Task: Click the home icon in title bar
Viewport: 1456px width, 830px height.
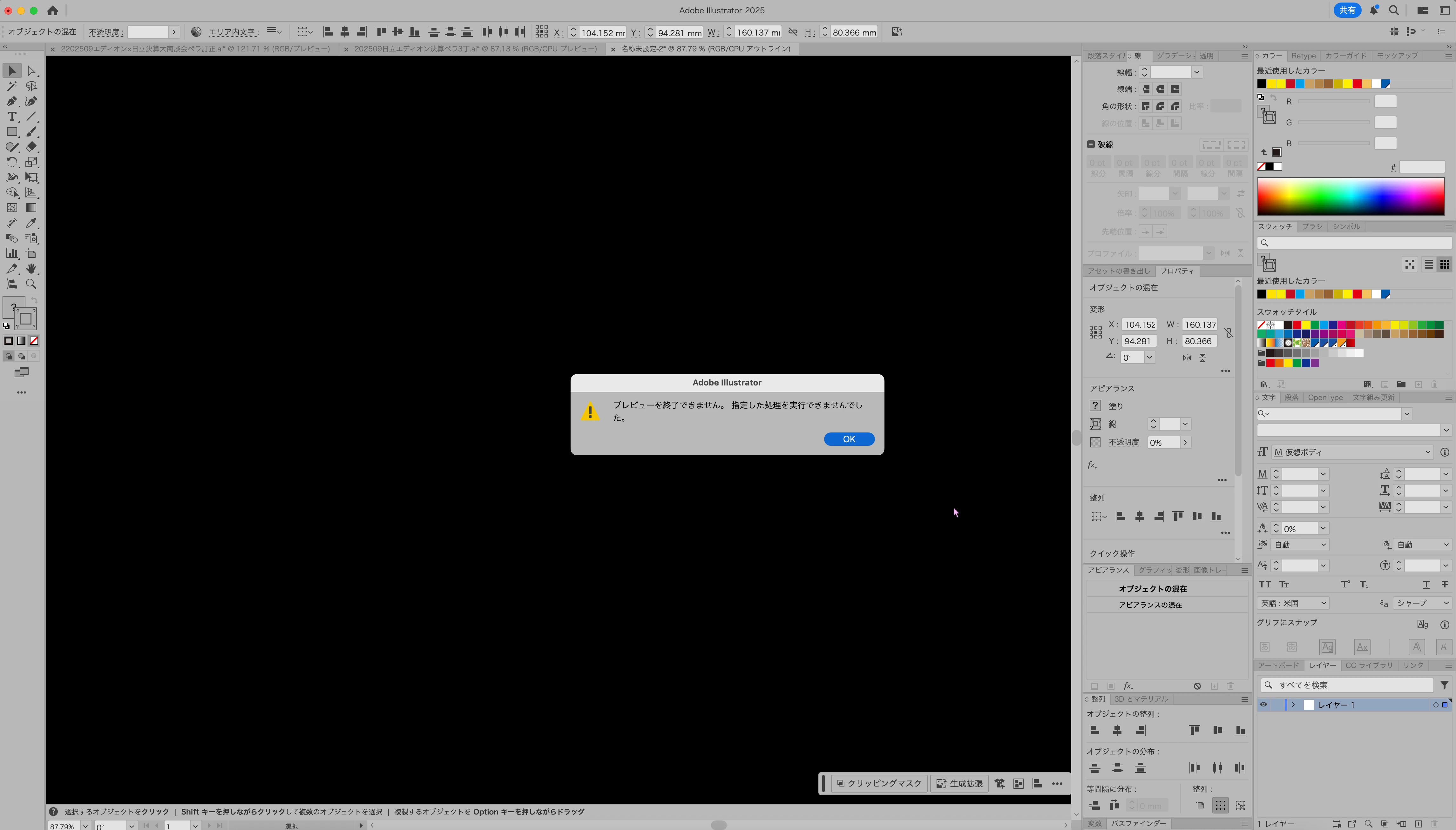Action: click(52, 10)
